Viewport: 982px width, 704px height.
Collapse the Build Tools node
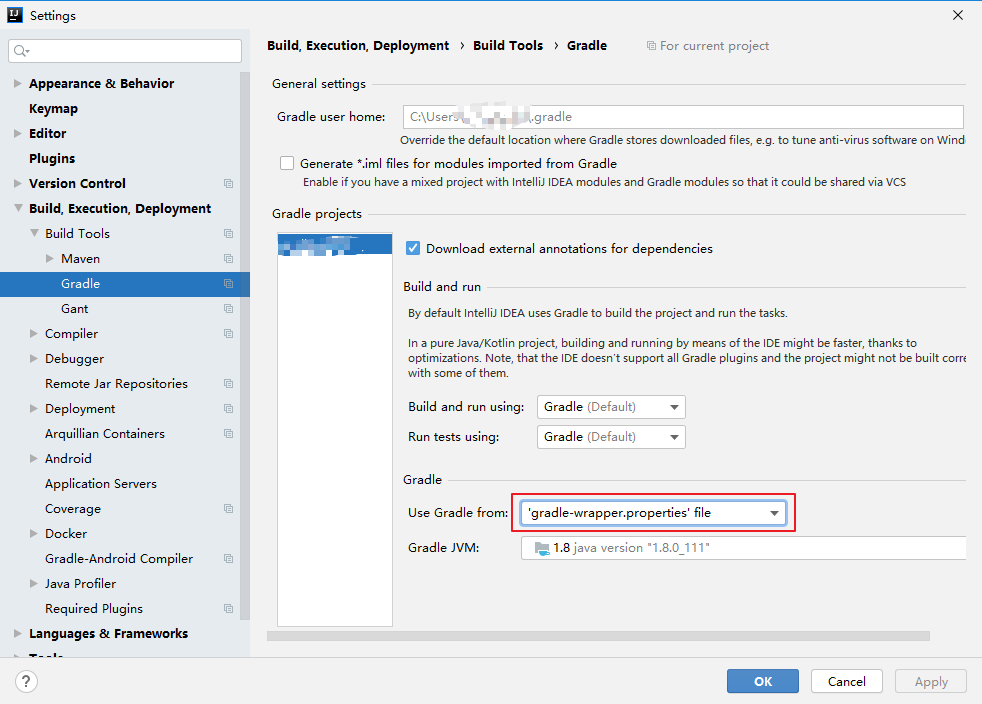tap(34, 233)
